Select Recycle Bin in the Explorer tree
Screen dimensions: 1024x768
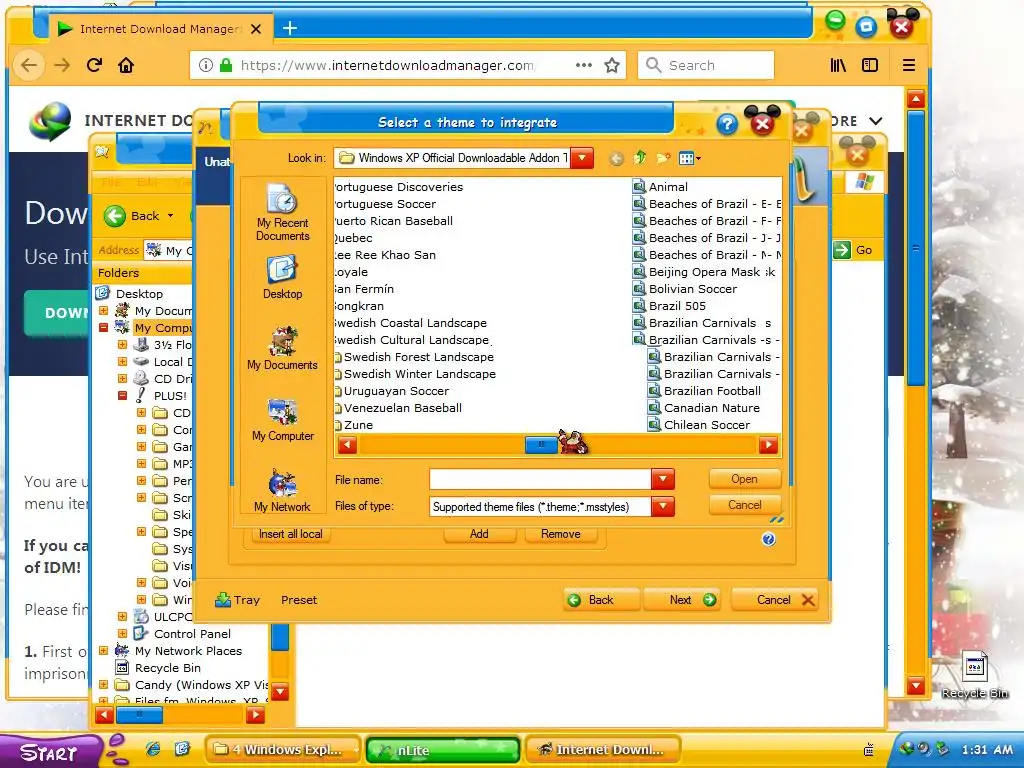click(167, 667)
